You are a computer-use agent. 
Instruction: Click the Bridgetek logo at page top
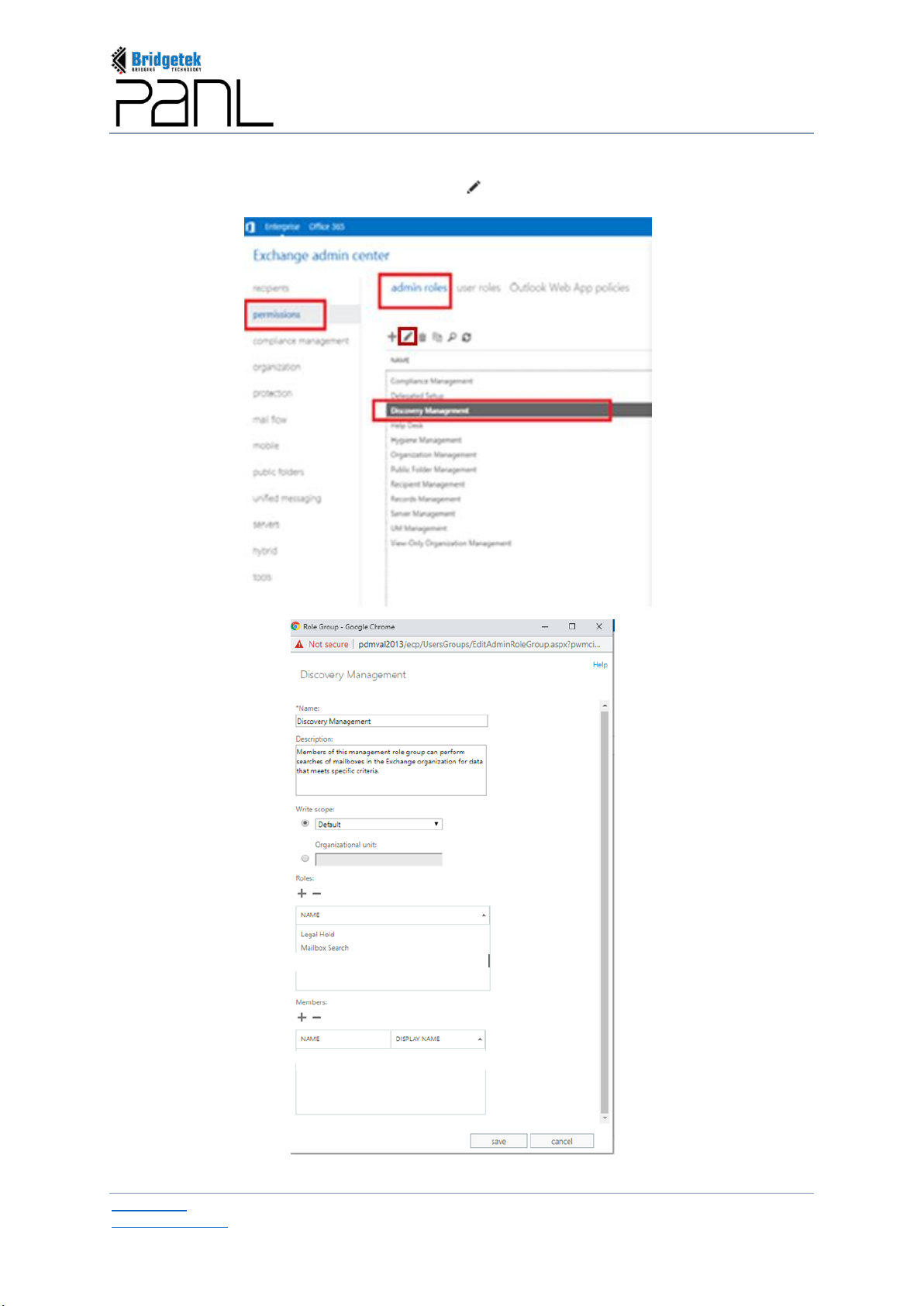tap(157, 60)
